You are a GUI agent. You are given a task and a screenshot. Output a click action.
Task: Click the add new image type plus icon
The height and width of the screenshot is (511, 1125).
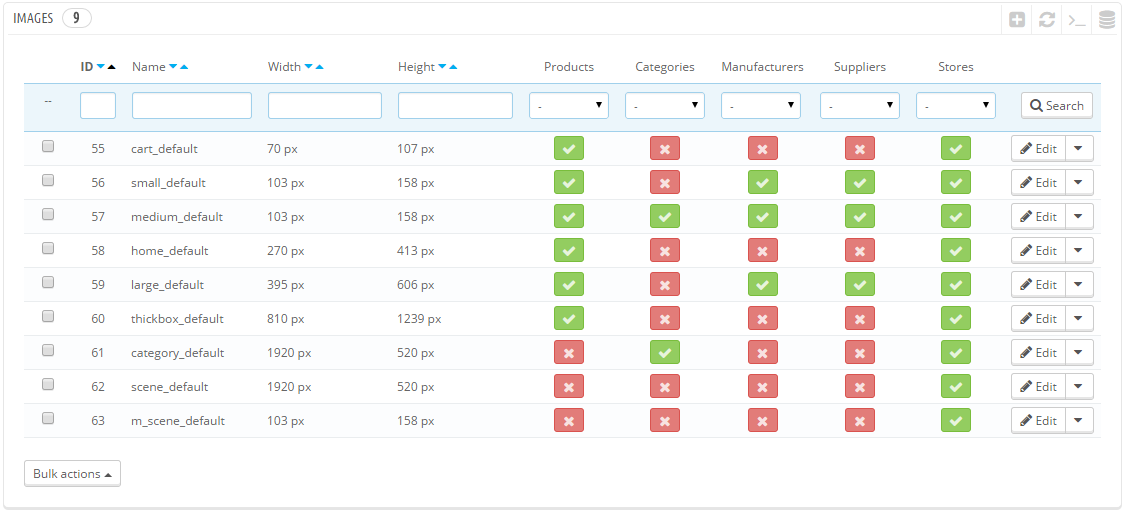[x=1017, y=20]
